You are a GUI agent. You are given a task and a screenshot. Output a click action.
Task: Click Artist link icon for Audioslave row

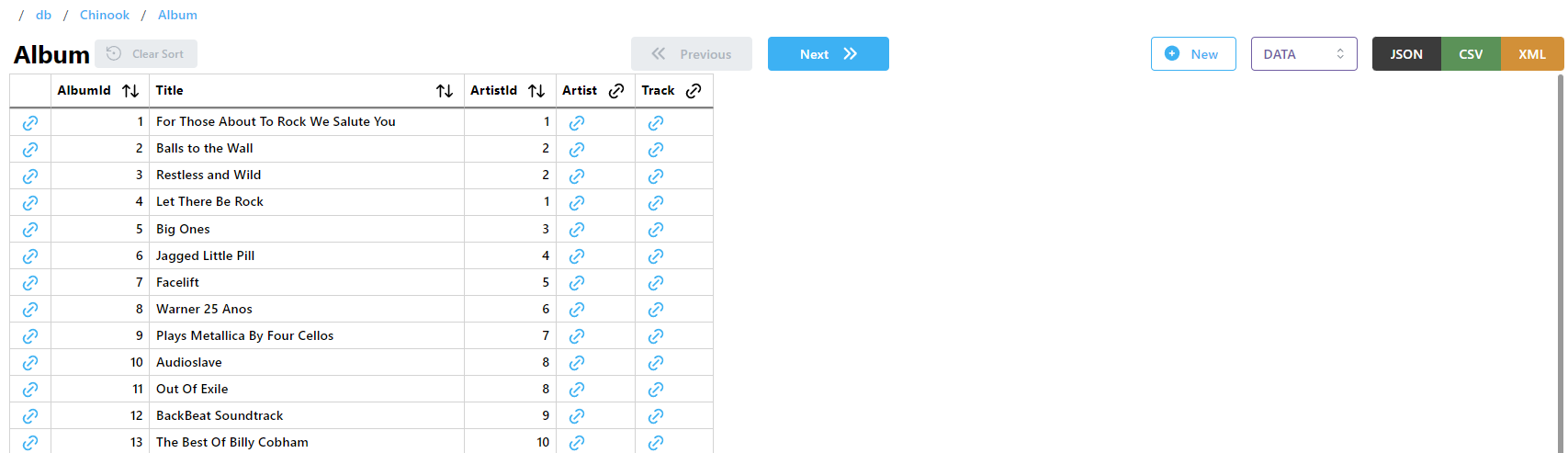point(577,362)
